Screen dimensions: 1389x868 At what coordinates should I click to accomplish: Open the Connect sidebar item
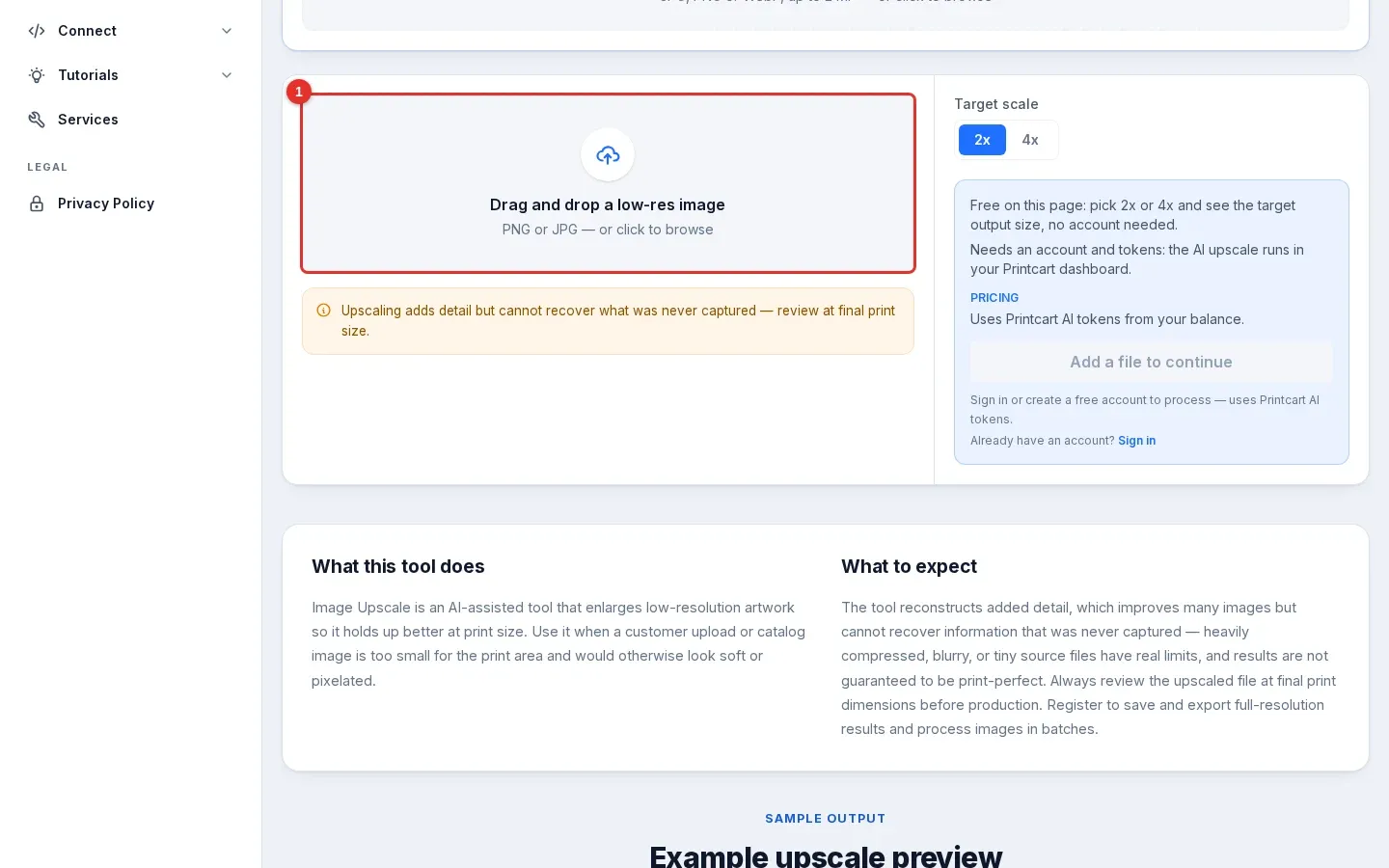pyautogui.click(x=131, y=31)
